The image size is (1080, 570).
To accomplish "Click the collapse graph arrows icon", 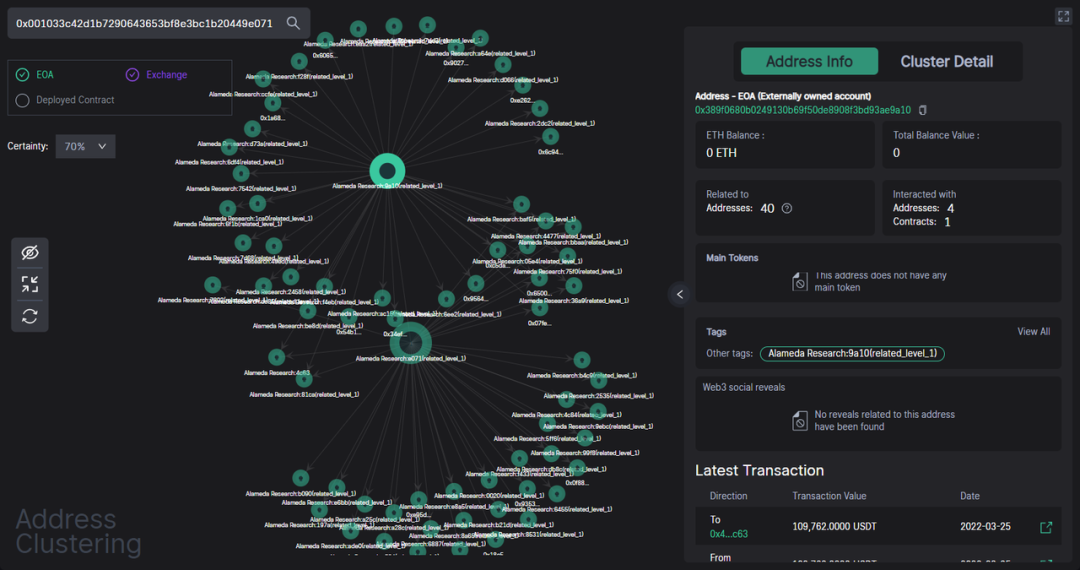I will tap(30, 284).
